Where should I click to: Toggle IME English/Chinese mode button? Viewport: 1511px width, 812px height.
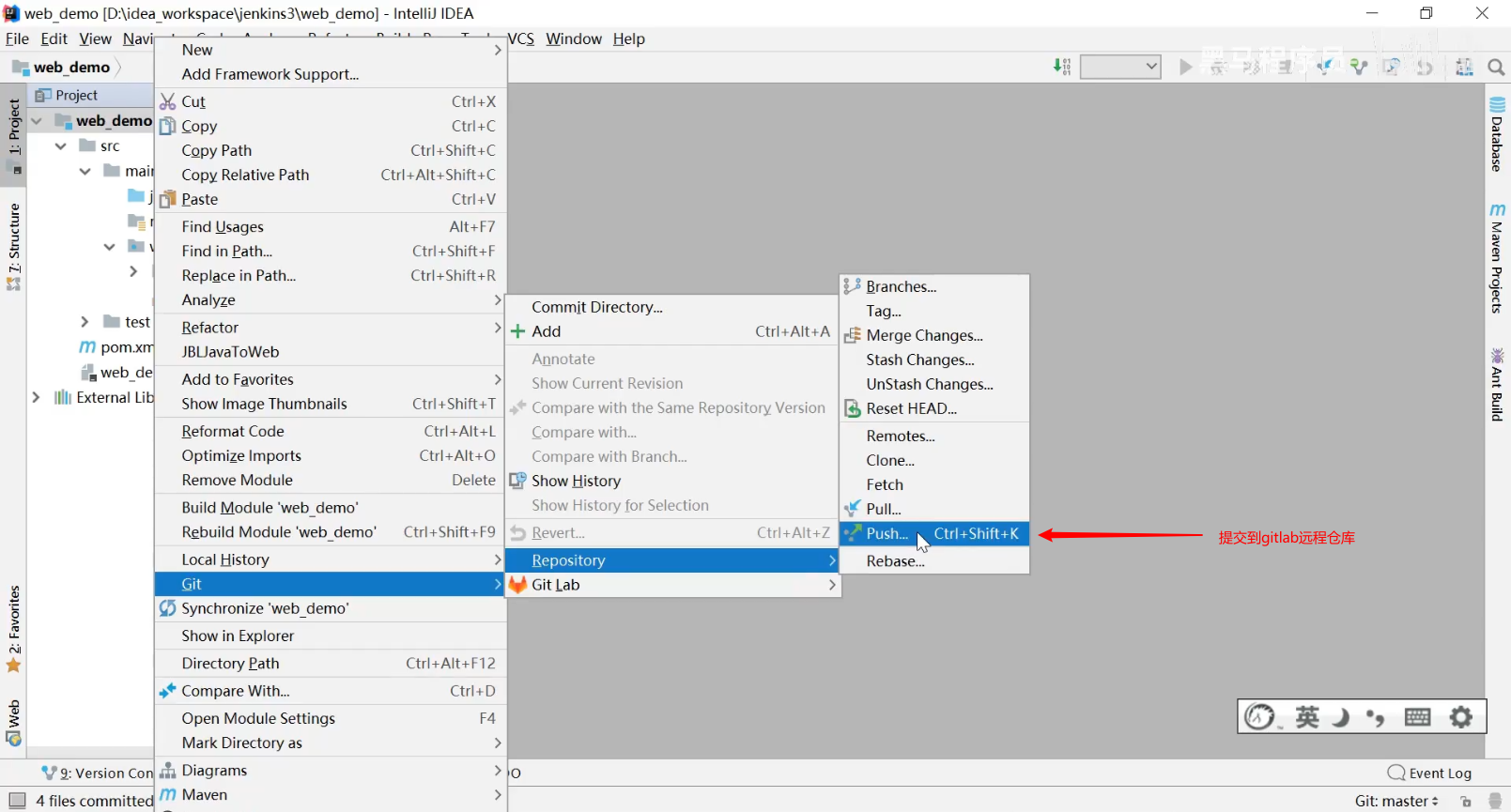pos(1306,717)
